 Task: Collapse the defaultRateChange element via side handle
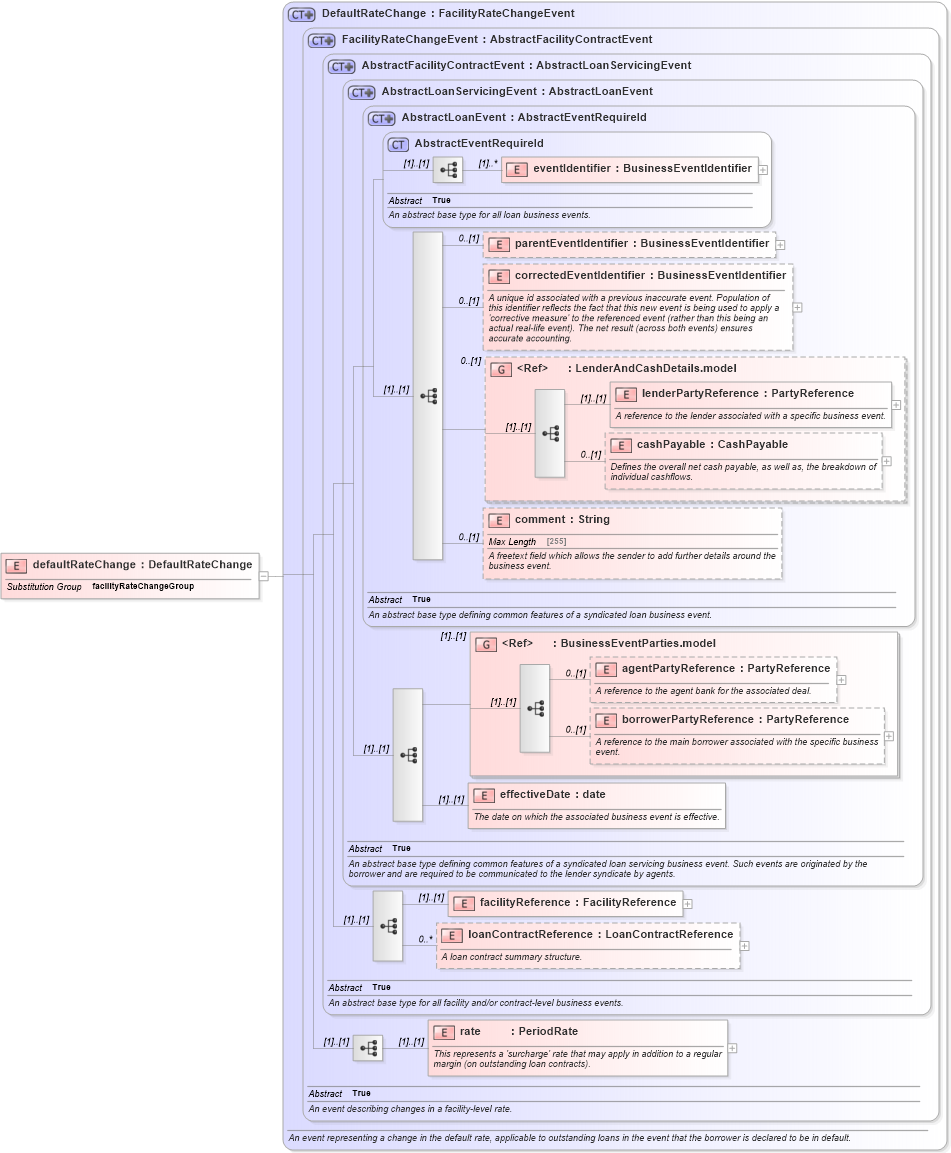click(x=264, y=575)
